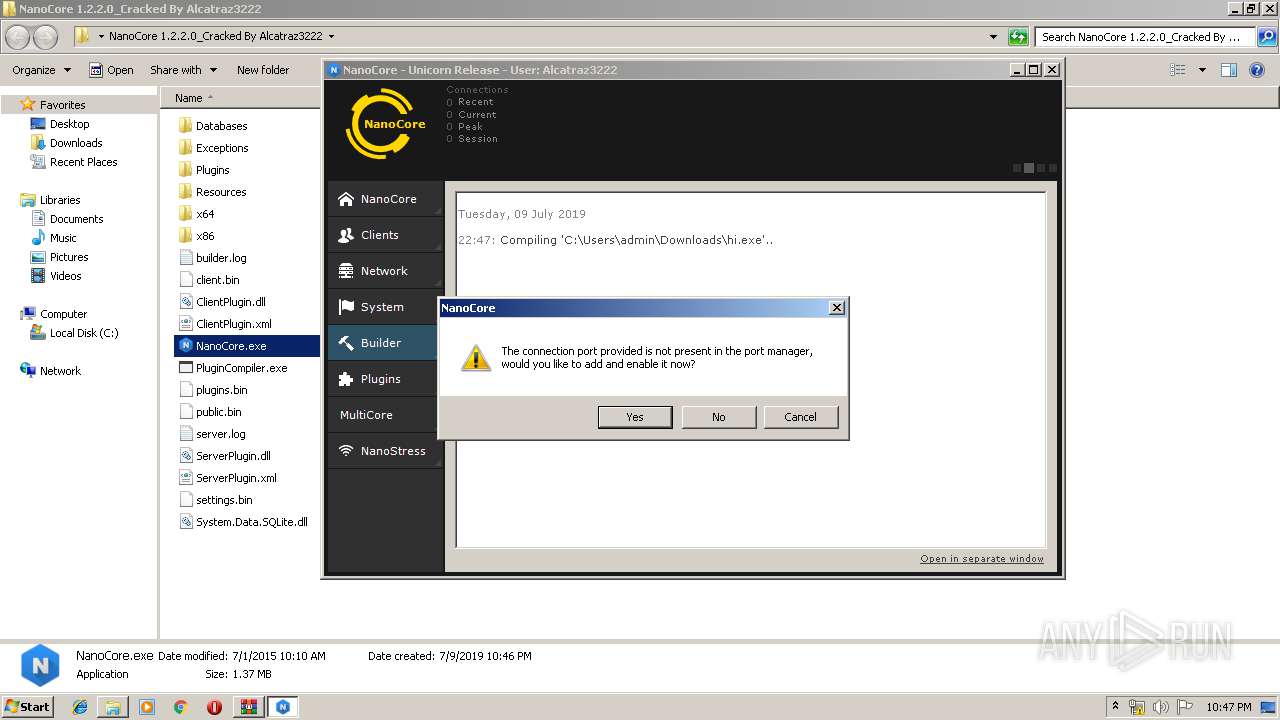The width and height of the screenshot is (1280, 720).
Task: Open the Pictures library
Action: tap(60, 257)
